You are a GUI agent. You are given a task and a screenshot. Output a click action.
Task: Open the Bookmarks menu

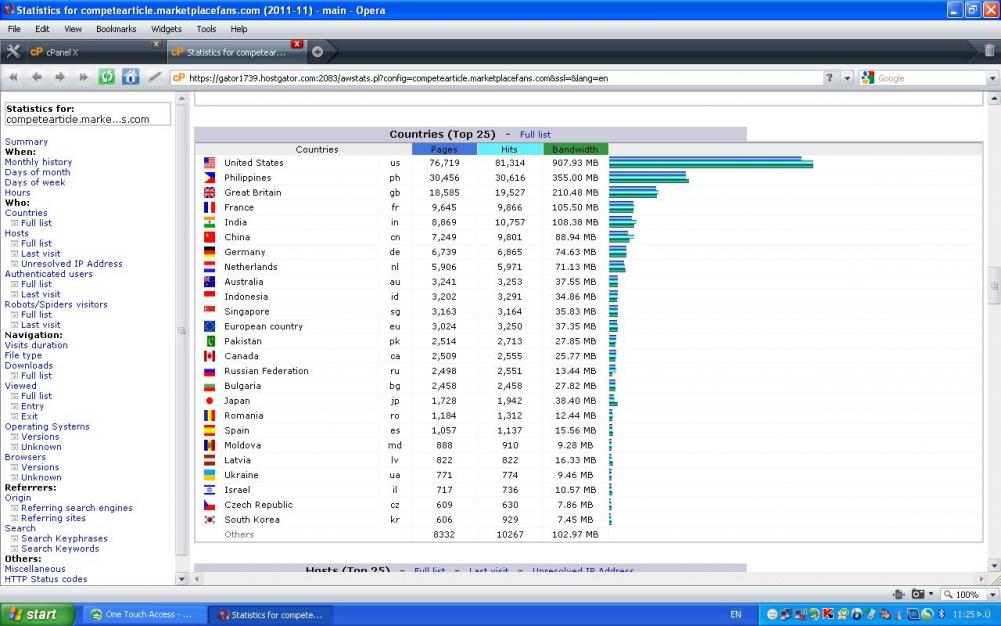coord(115,29)
